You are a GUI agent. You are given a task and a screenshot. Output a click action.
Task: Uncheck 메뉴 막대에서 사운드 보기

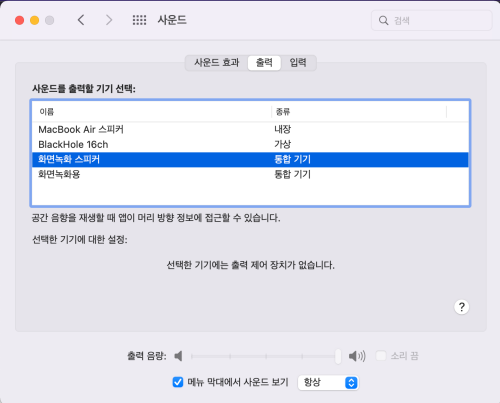coord(178,382)
